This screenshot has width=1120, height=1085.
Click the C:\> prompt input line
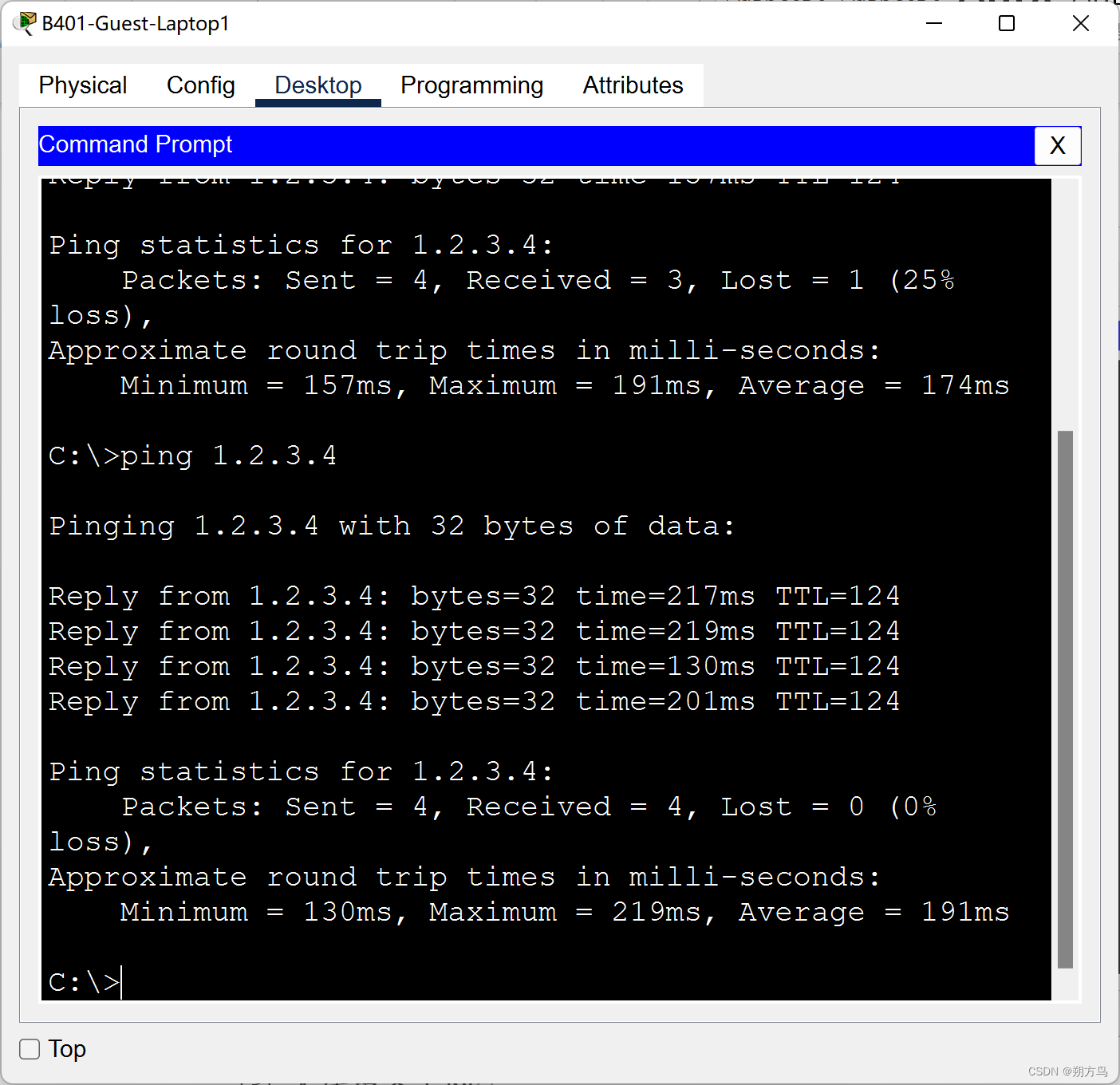point(85,982)
